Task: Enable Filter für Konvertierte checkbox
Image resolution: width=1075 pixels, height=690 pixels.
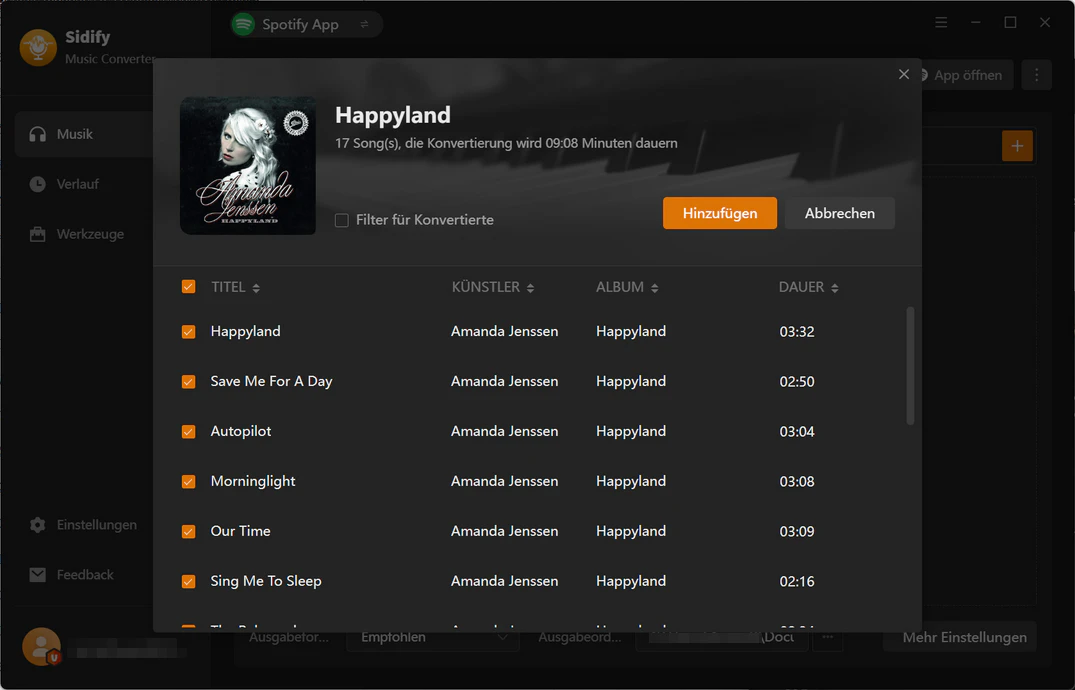Action: pos(341,220)
